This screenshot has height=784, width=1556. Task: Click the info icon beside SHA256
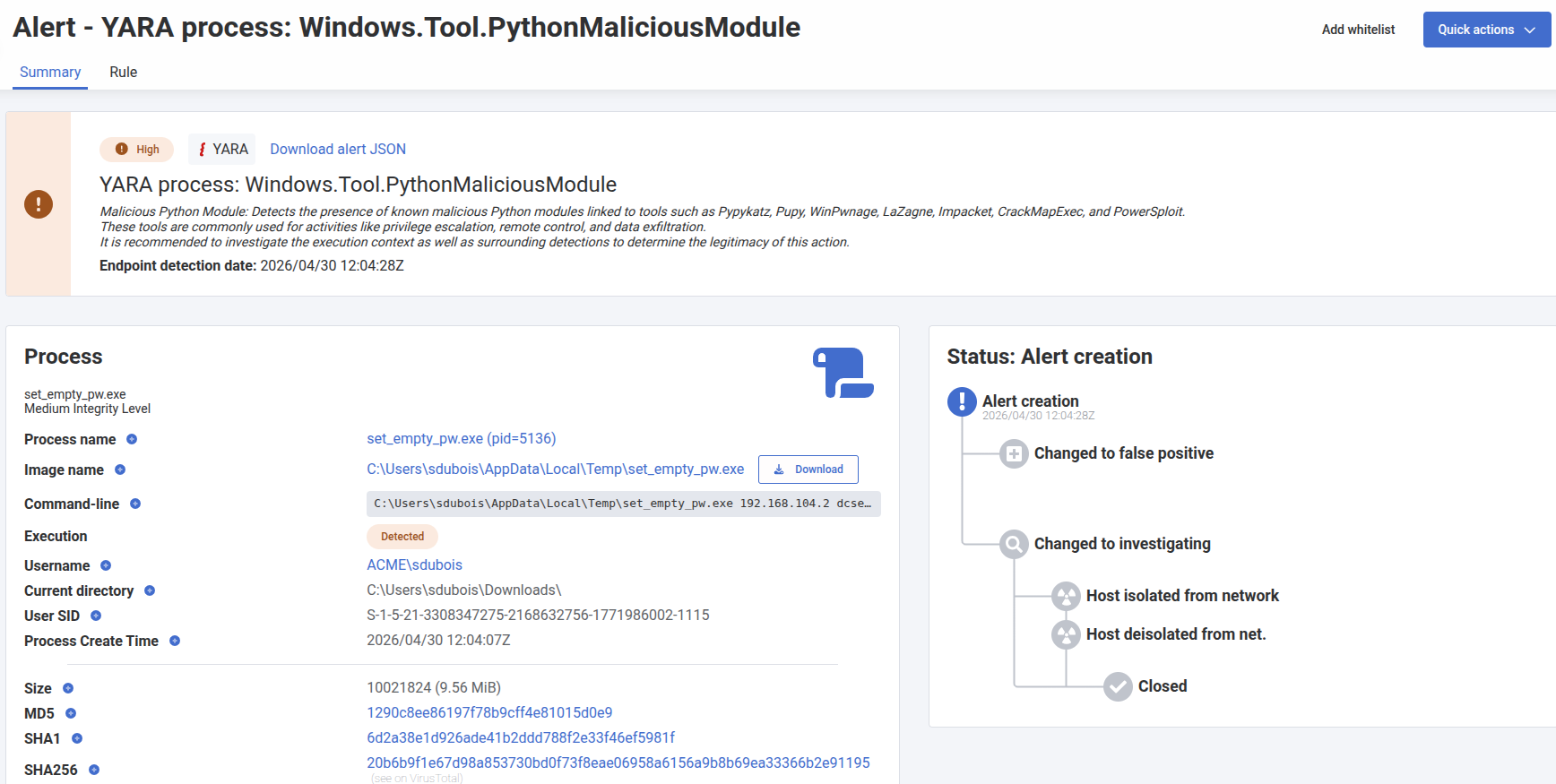94,770
